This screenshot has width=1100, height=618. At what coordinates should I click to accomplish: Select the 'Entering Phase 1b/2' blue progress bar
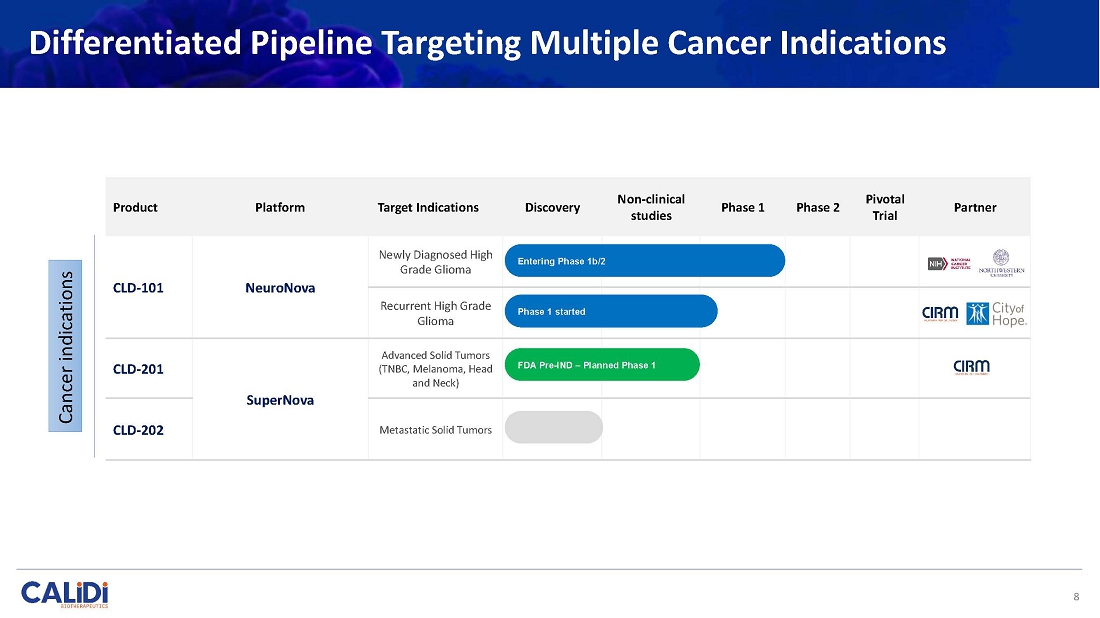pos(645,261)
